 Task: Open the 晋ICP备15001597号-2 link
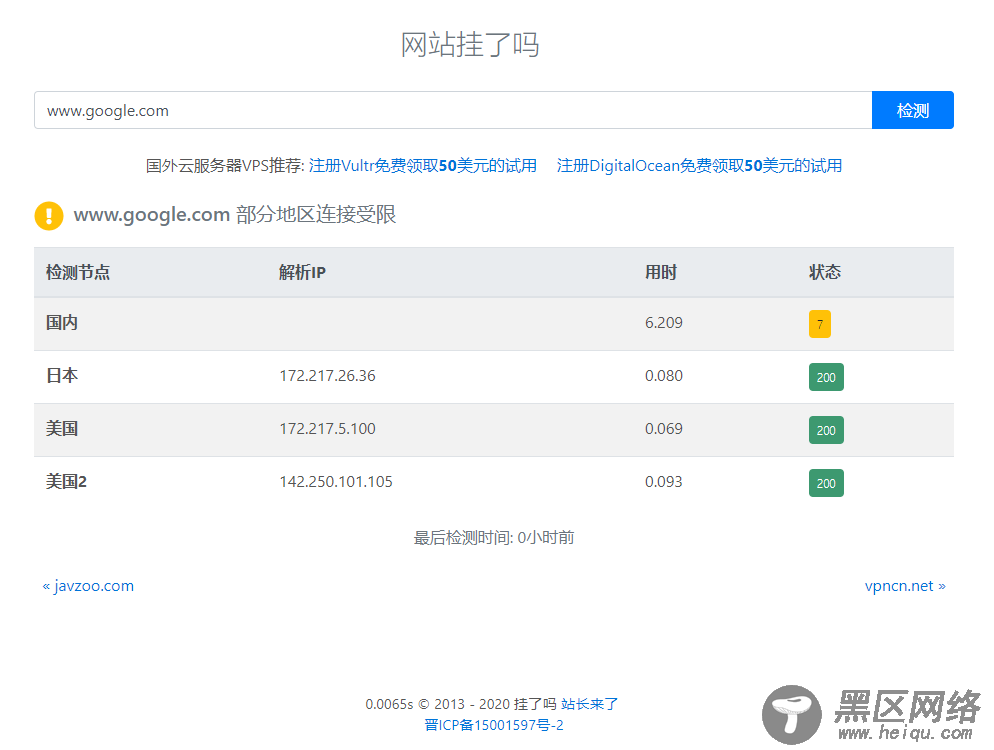point(494,725)
